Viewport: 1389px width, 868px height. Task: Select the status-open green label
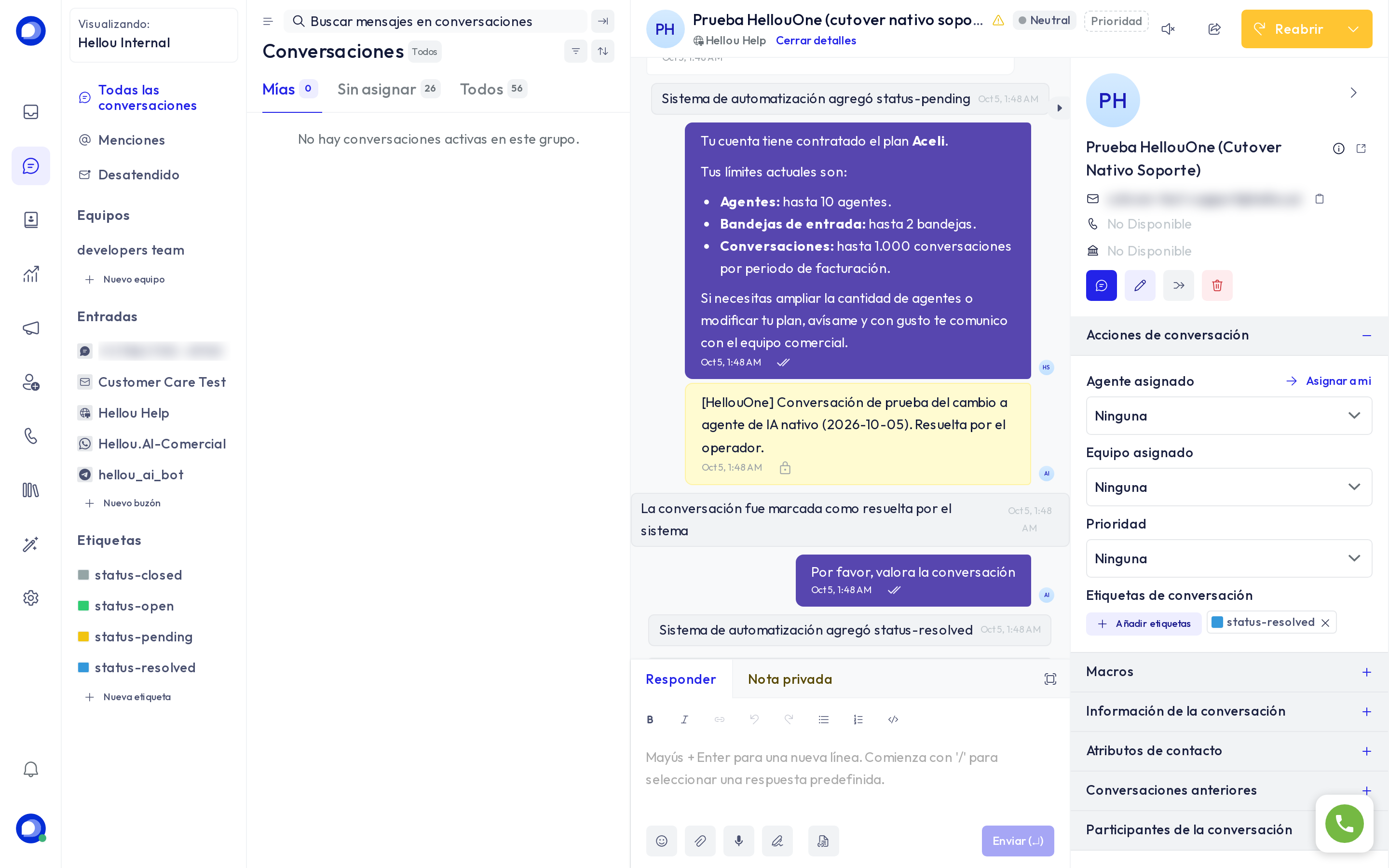coord(126,606)
